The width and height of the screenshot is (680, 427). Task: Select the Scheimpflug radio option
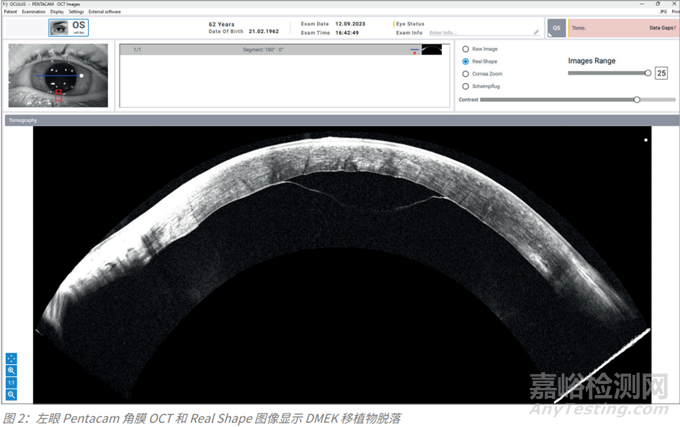[466, 86]
